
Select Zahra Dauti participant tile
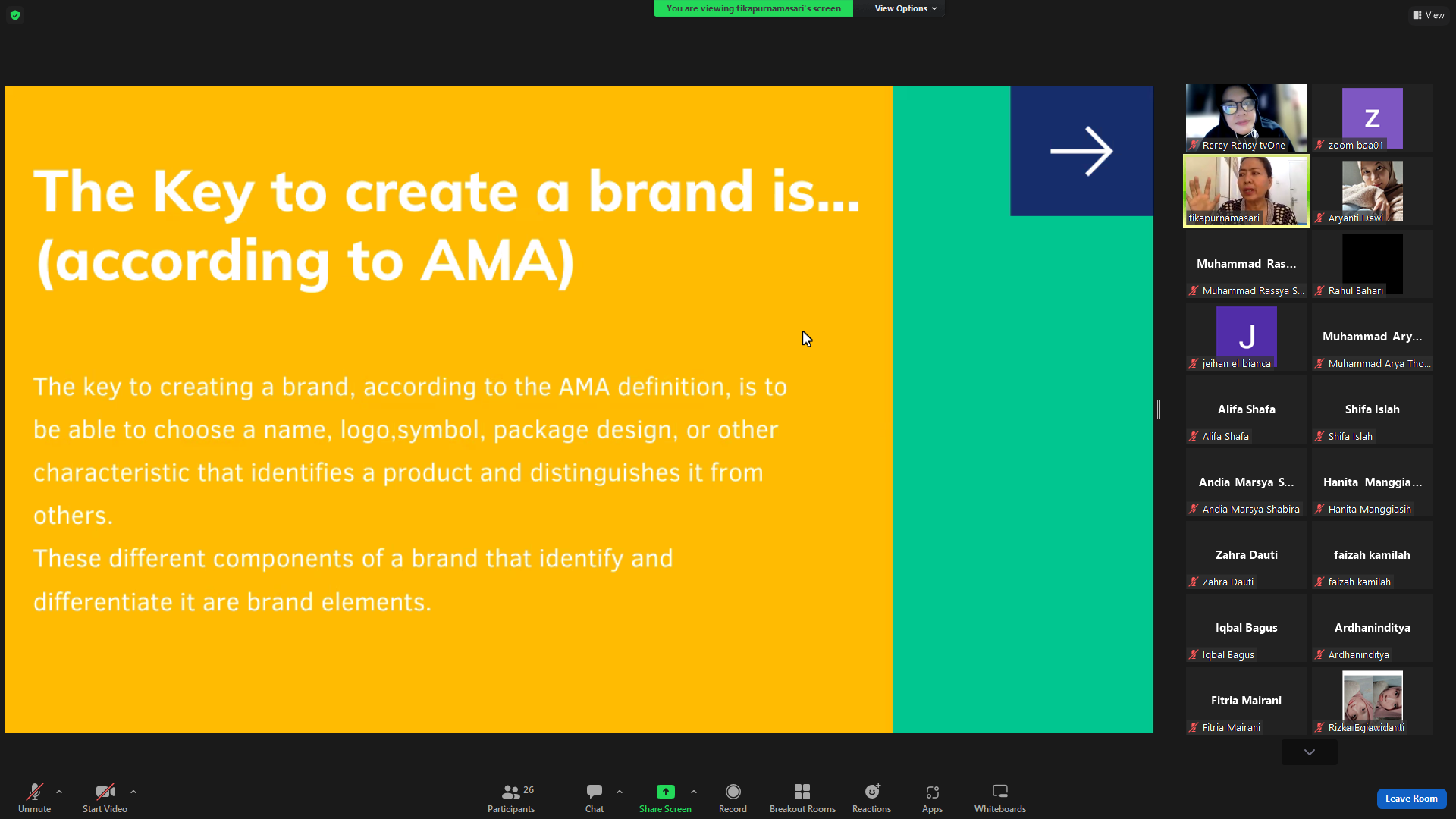[x=1247, y=555]
